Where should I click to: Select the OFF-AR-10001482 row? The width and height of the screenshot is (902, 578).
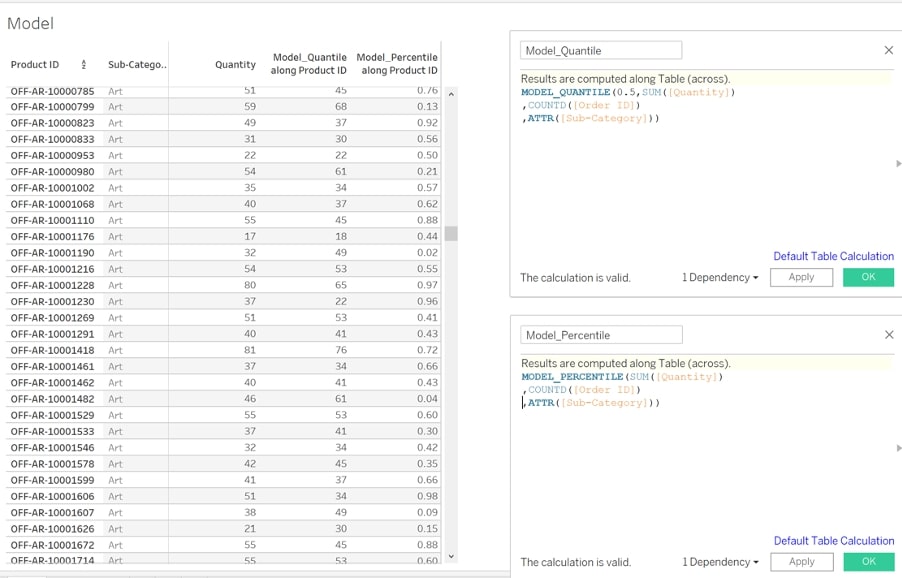[223, 399]
